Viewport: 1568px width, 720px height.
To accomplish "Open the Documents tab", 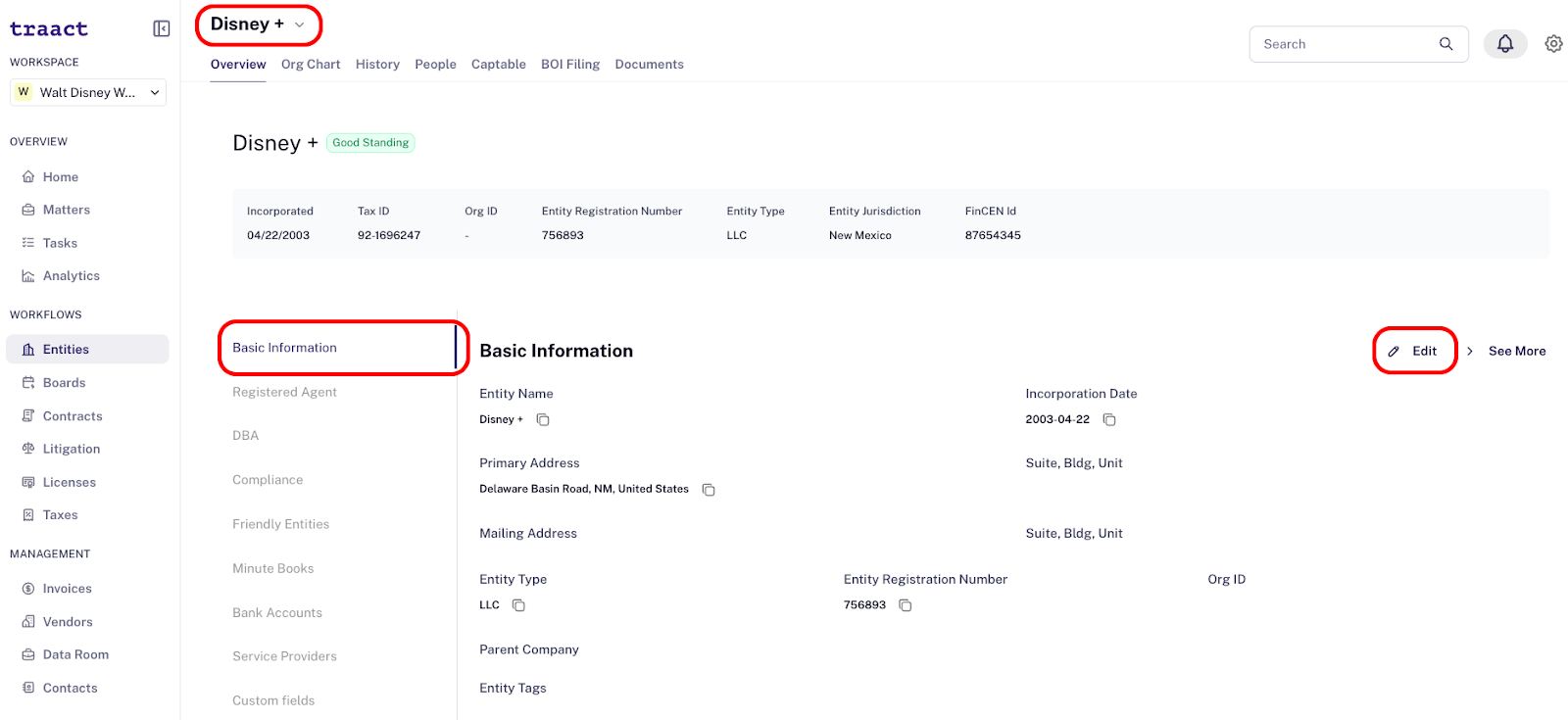I will tap(650, 65).
